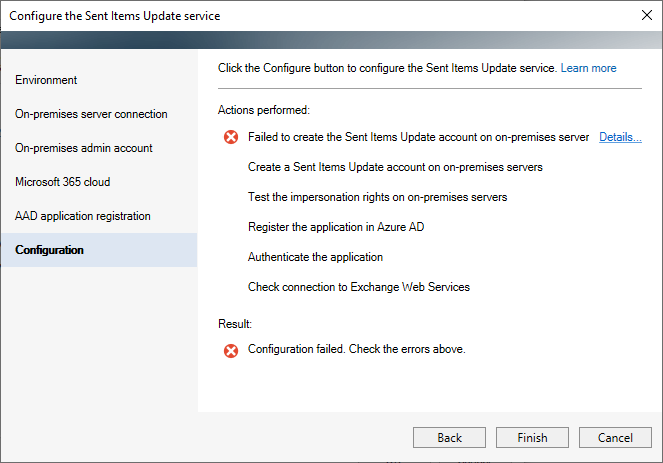This screenshot has width=663, height=463.
Task: Cancel the configuration wizard
Action: pos(615,438)
